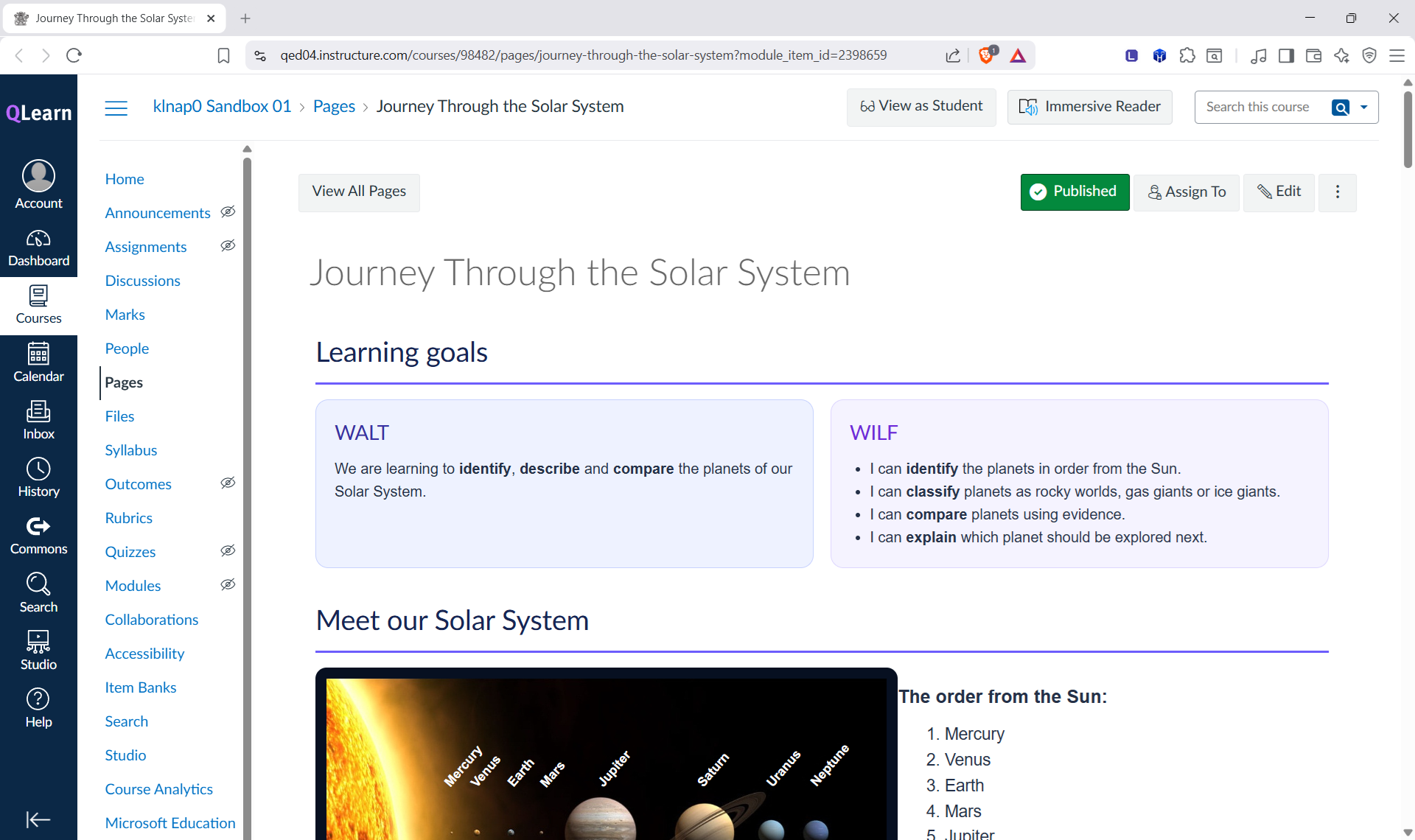Open Course Analytics in course navigation
Viewport: 1415px width, 840px height.
click(158, 789)
